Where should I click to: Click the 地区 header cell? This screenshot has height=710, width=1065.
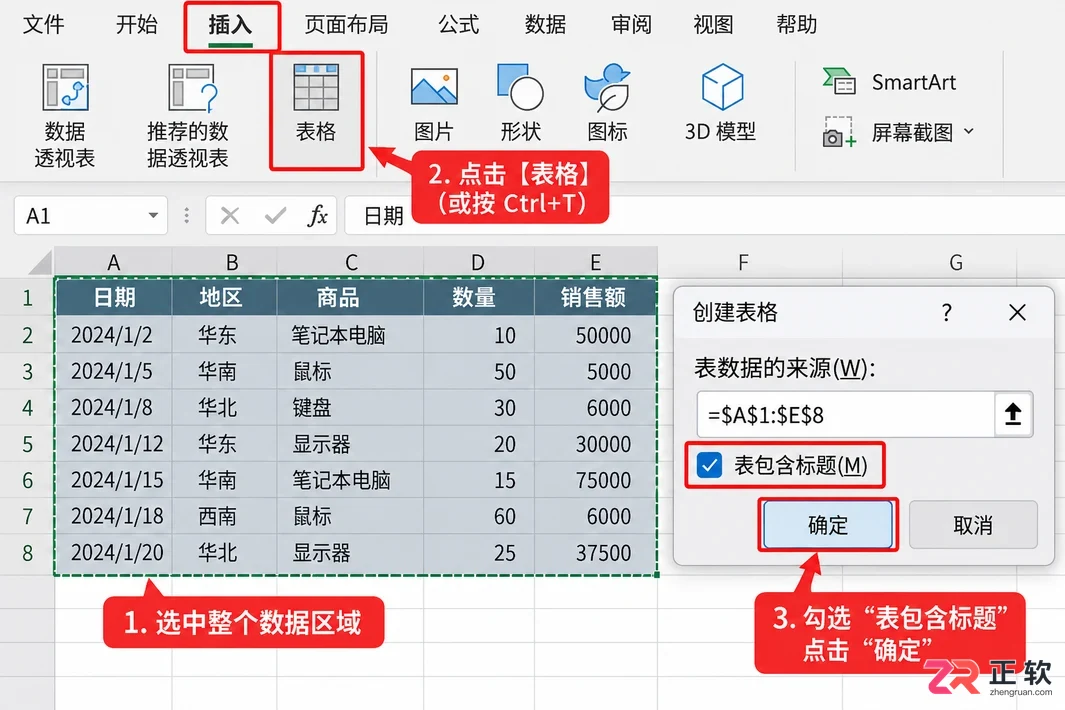pyautogui.click(x=225, y=298)
